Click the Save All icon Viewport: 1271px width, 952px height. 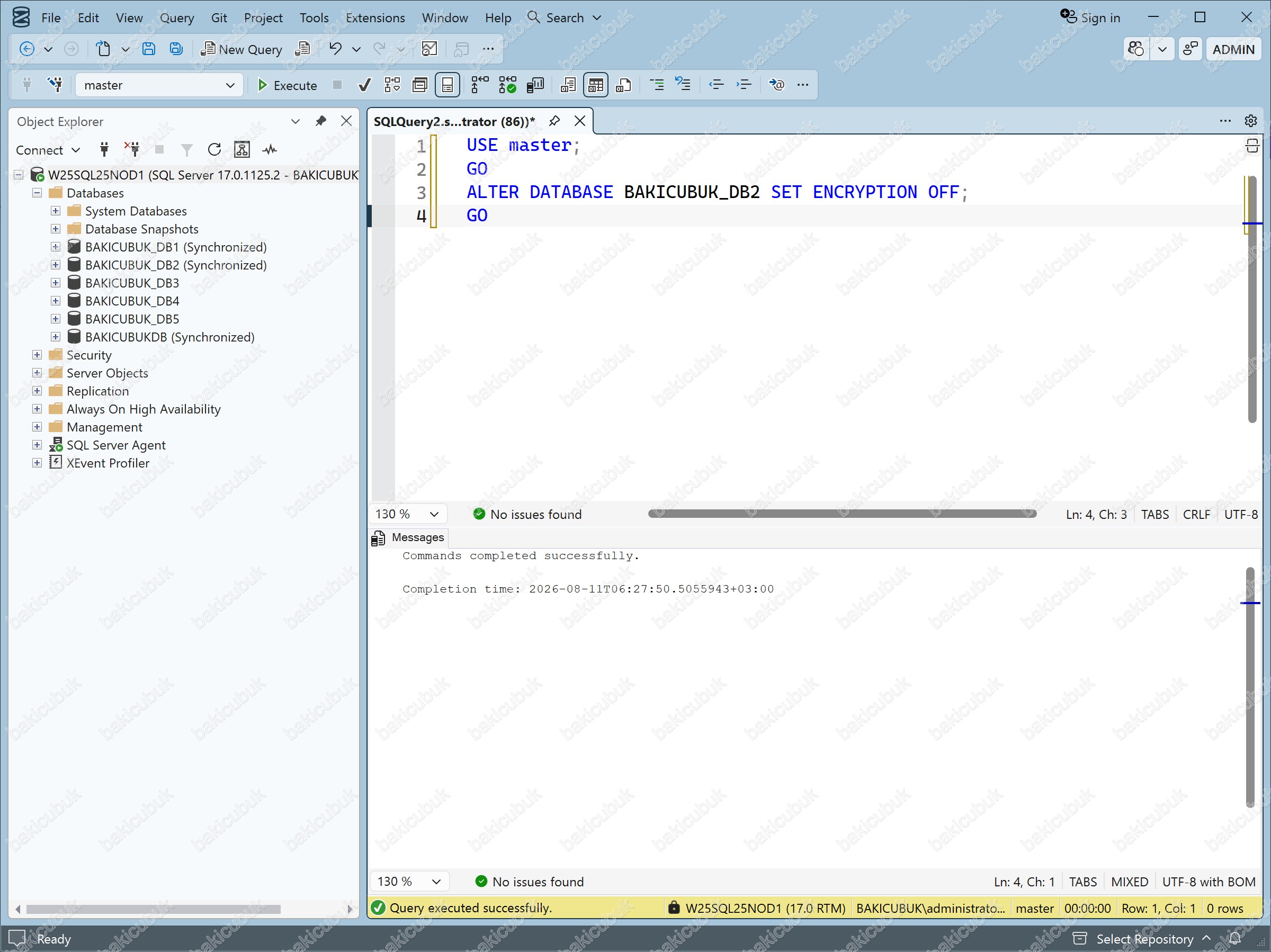click(x=176, y=49)
